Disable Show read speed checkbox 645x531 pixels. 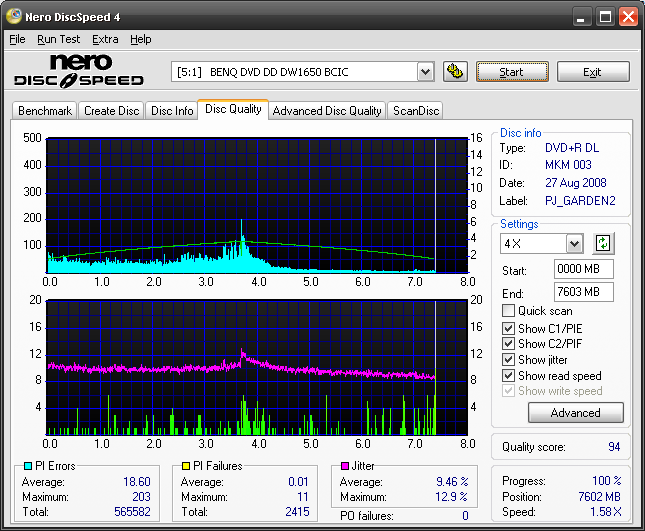point(508,376)
